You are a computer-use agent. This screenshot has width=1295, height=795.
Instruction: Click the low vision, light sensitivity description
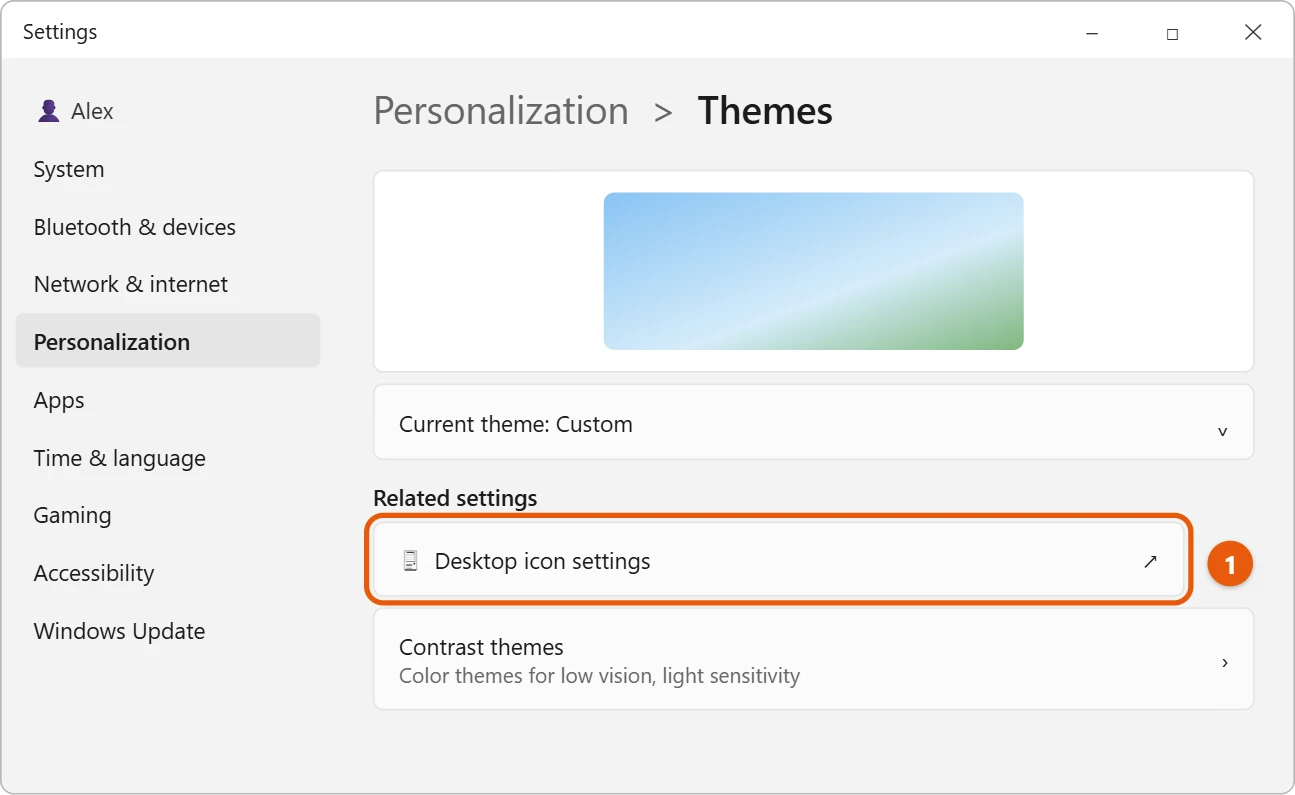tap(599, 676)
